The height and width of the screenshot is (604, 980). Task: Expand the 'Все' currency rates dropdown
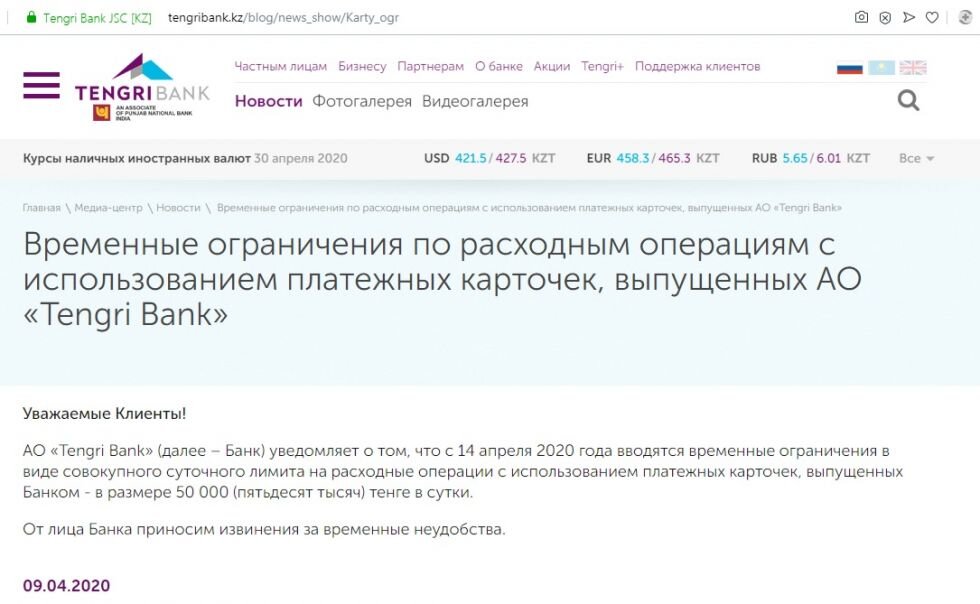click(x=916, y=159)
